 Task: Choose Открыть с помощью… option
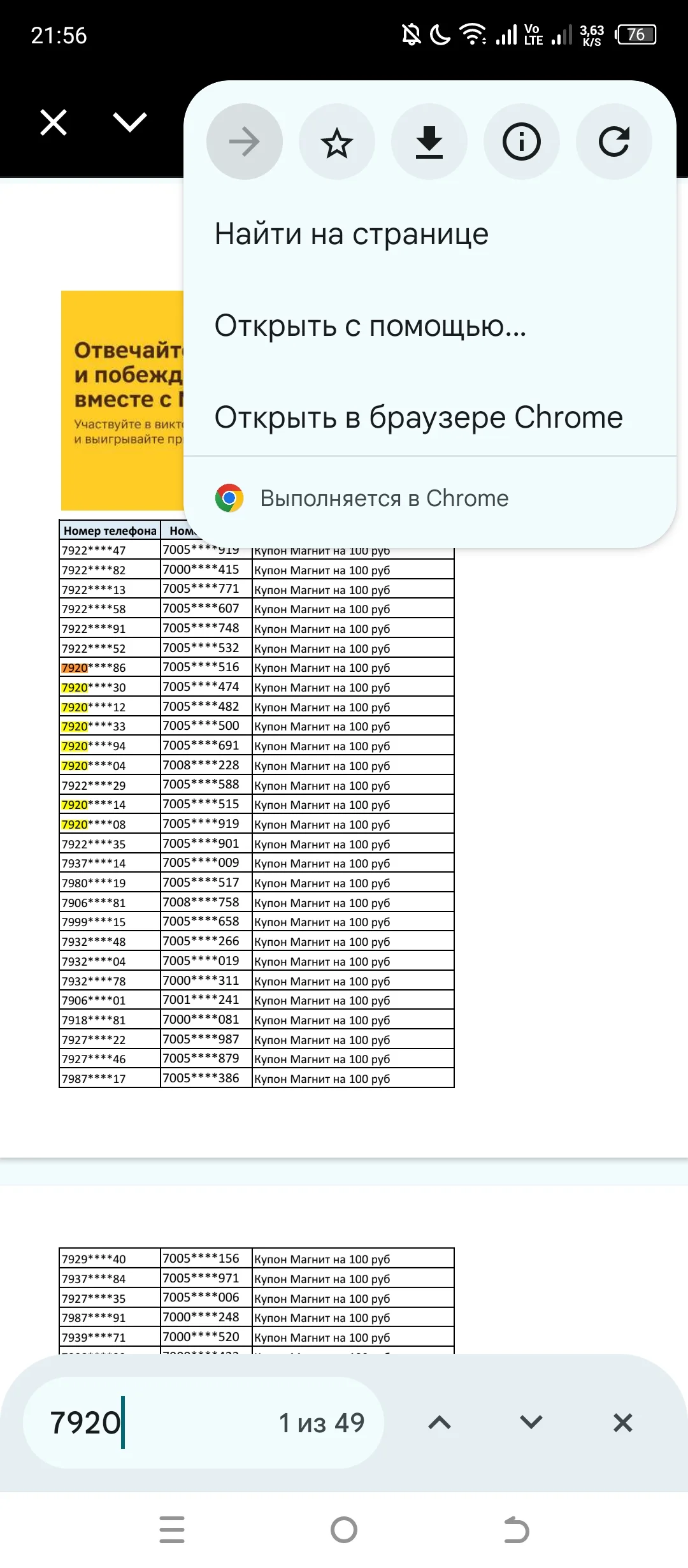click(x=430, y=326)
